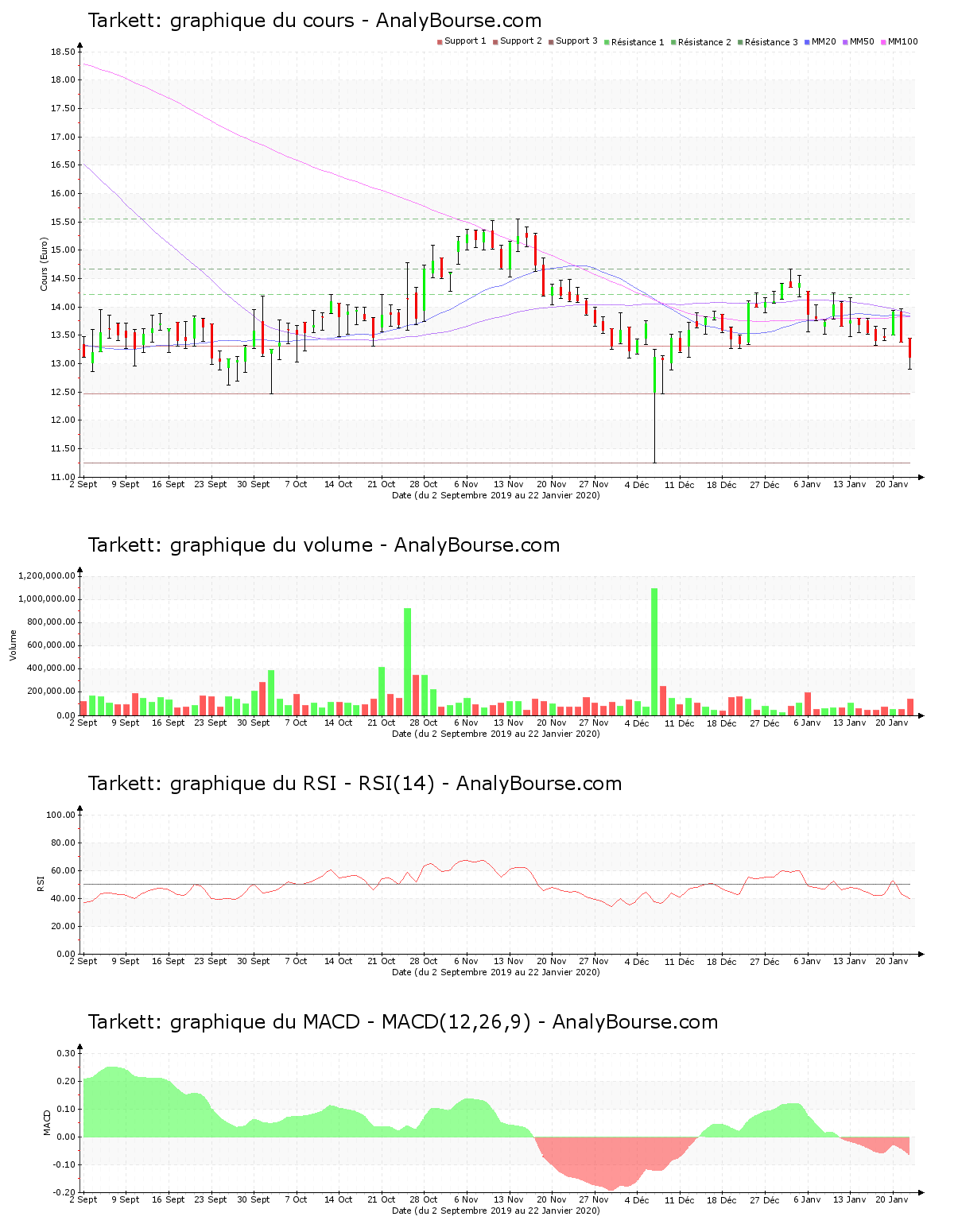Click '21 Oct' date under volume chart
954x1232 pixels.
click(x=381, y=723)
